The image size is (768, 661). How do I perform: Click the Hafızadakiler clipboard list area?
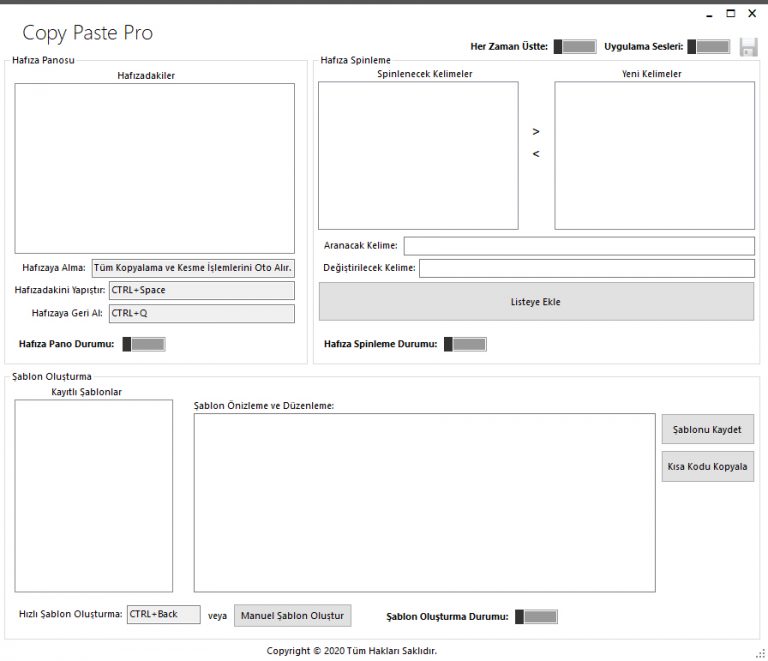click(155, 168)
